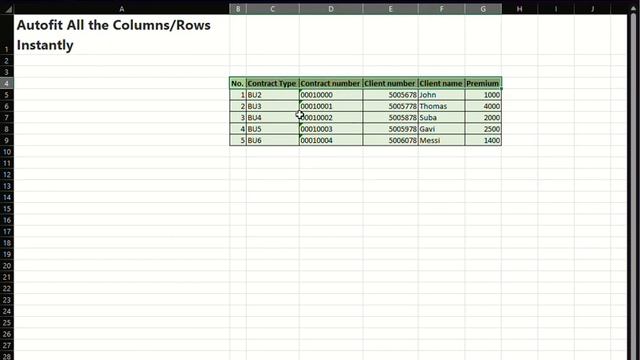Select premium value 1000 cell
Screen dimensions: 640x360
[x=483, y=95]
